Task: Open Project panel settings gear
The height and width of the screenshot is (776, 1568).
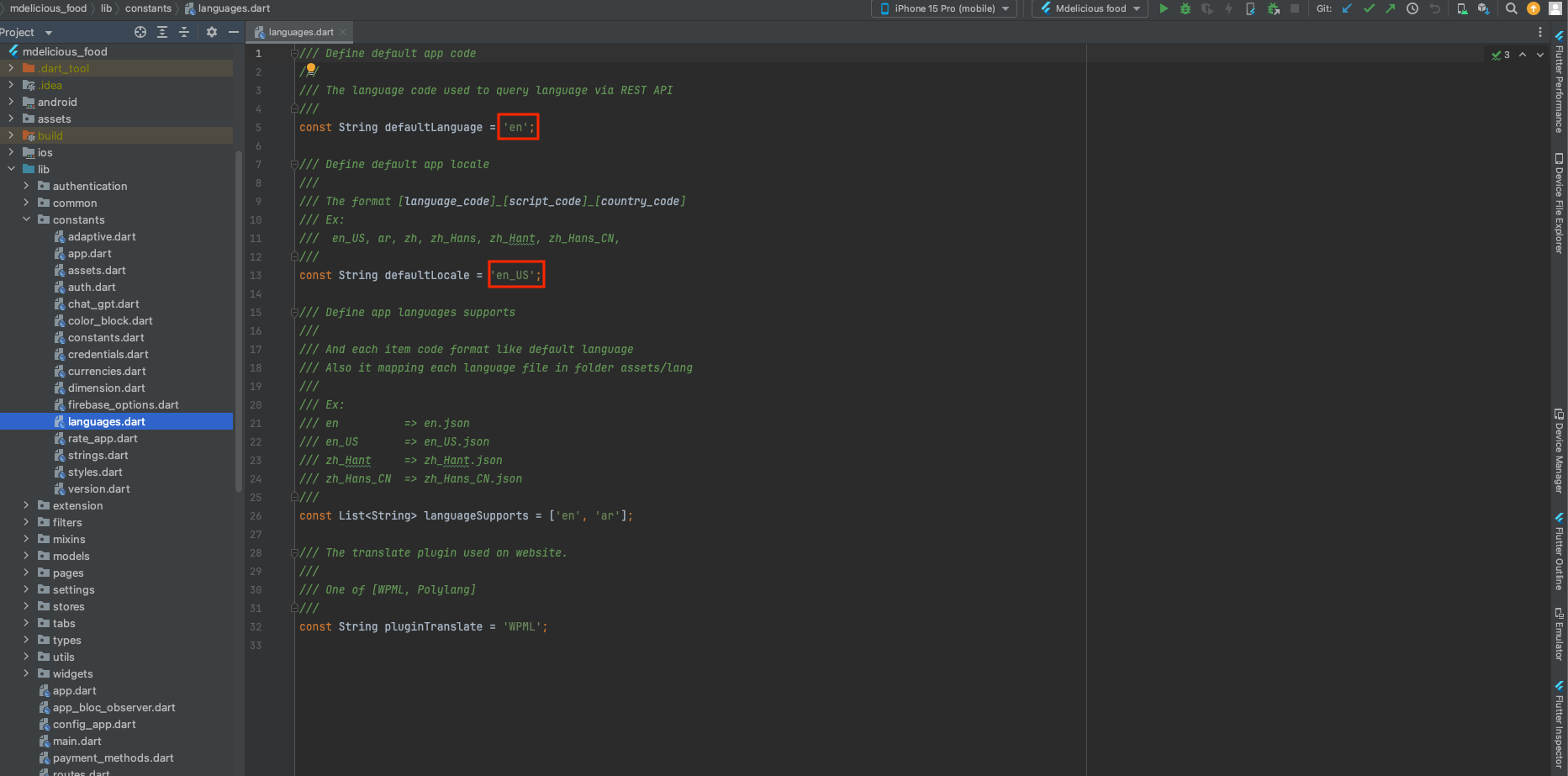Action: point(211,32)
